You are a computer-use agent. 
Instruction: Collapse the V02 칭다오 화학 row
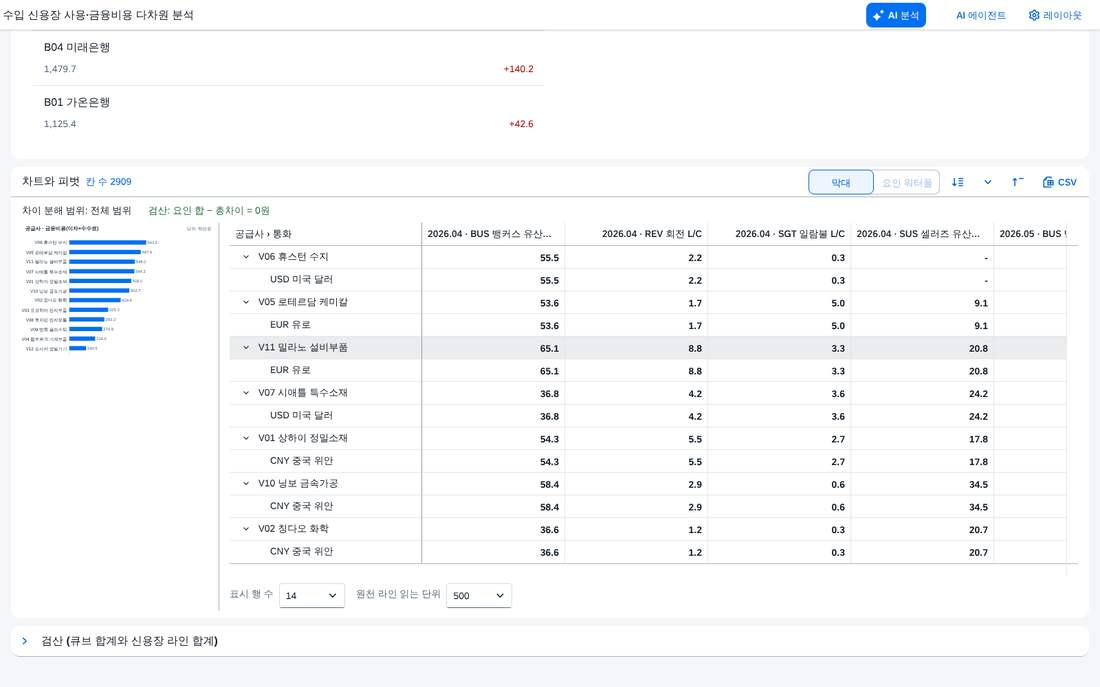pos(246,528)
